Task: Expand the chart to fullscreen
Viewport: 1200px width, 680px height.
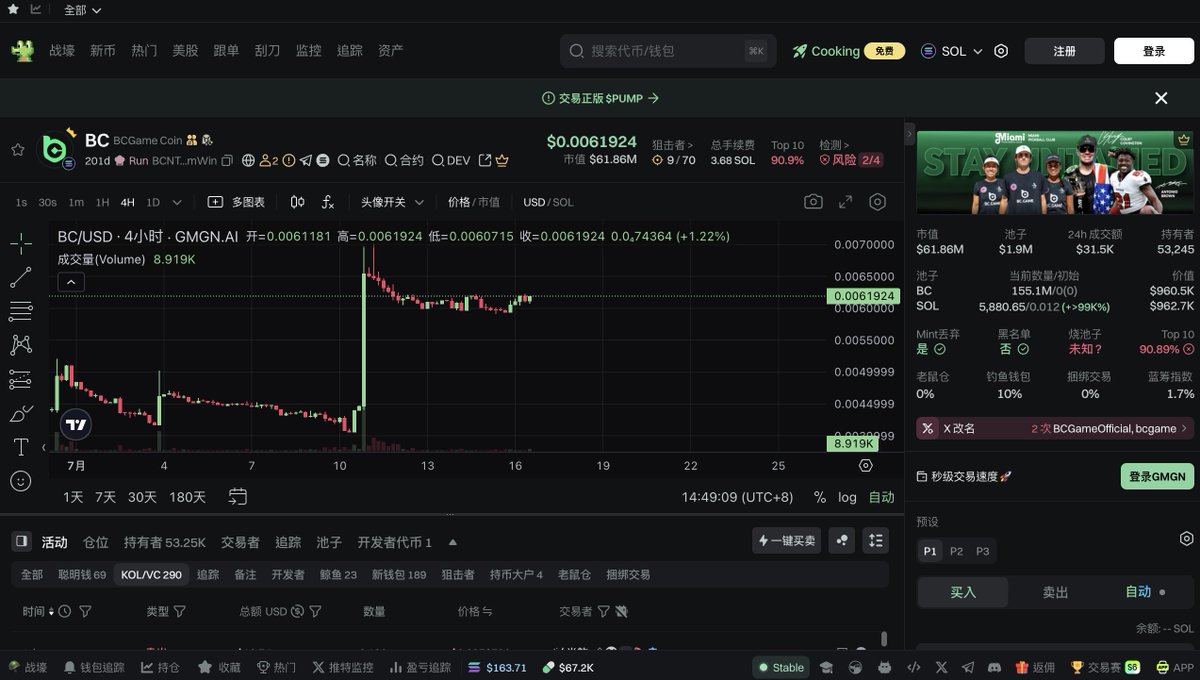Action: click(845, 202)
